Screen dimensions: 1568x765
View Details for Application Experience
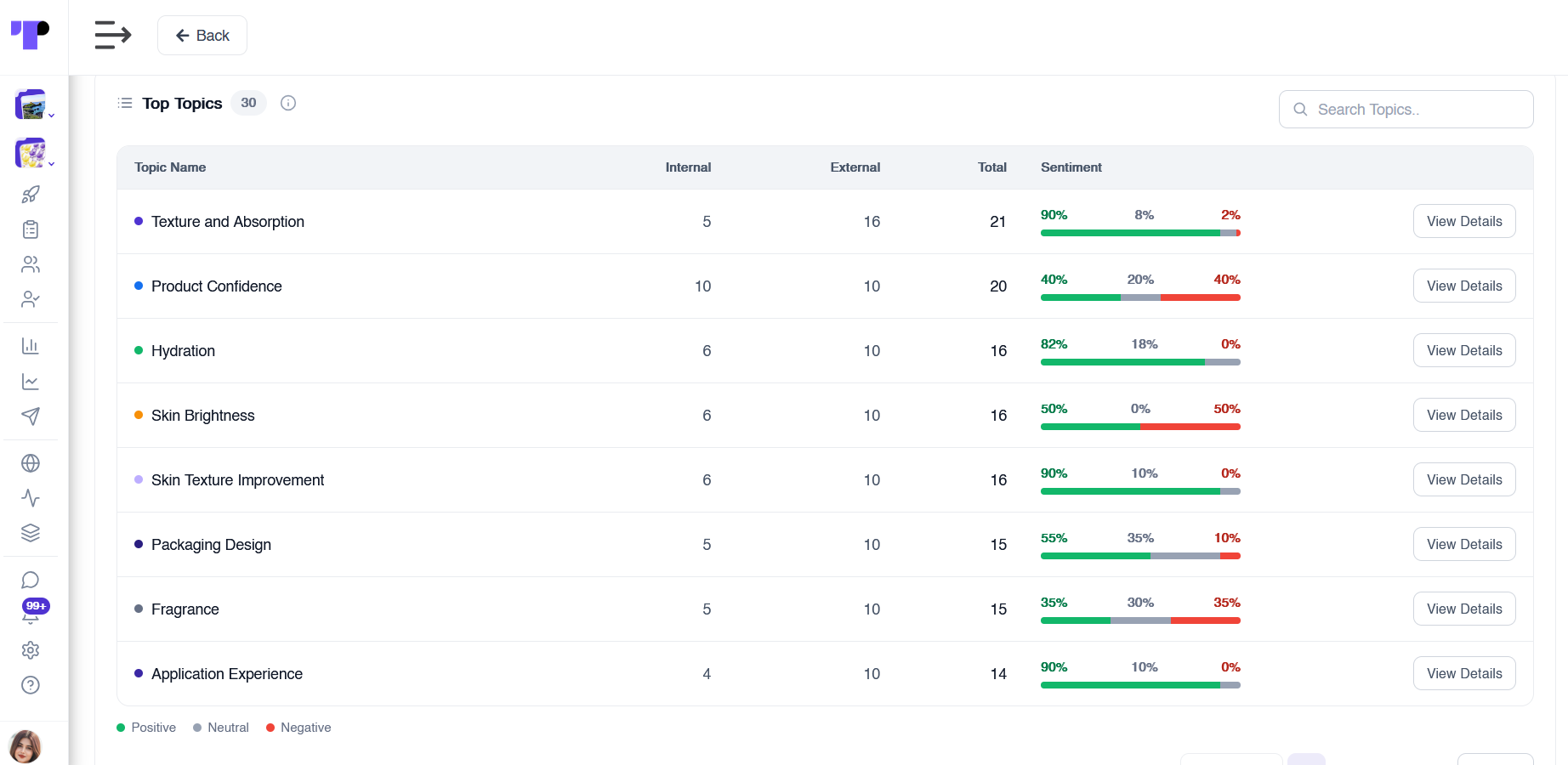click(1464, 673)
